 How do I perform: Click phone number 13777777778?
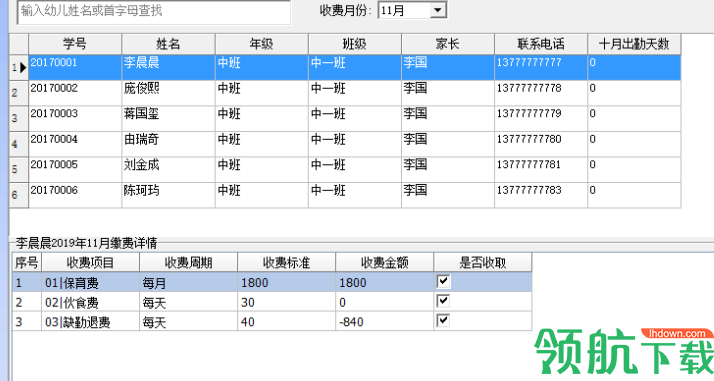tap(541, 93)
